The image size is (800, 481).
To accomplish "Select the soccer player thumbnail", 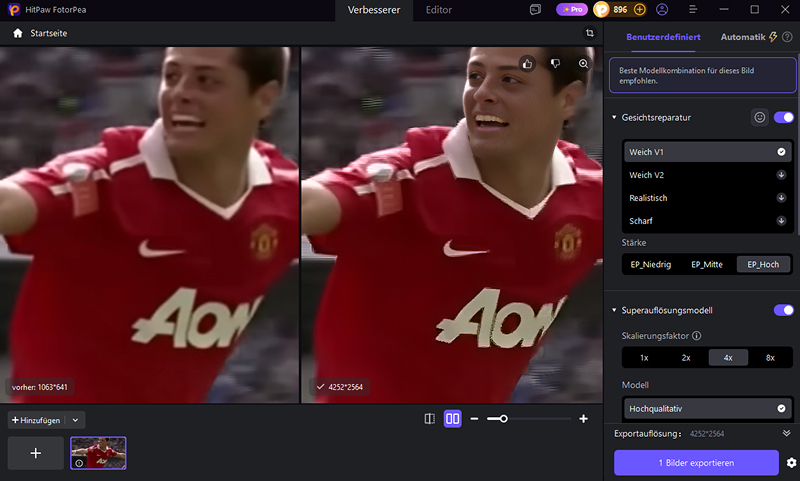I will pyautogui.click(x=98, y=453).
